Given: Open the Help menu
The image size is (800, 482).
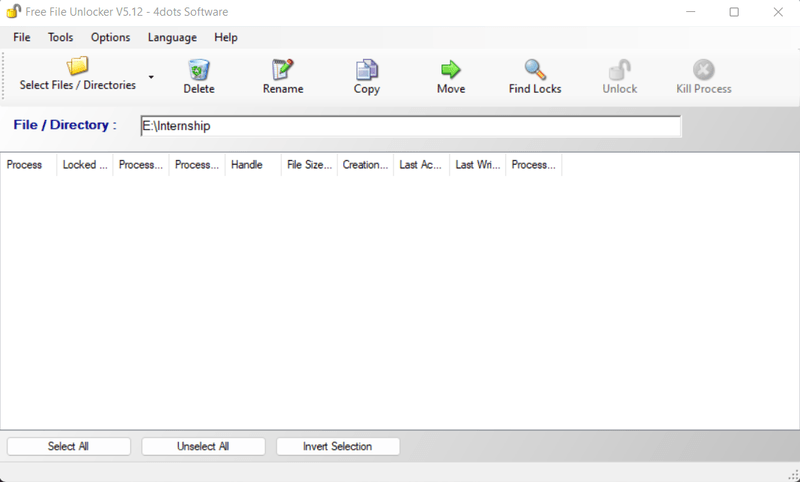Looking at the screenshot, I should pyautogui.click(x=226, y=37).
